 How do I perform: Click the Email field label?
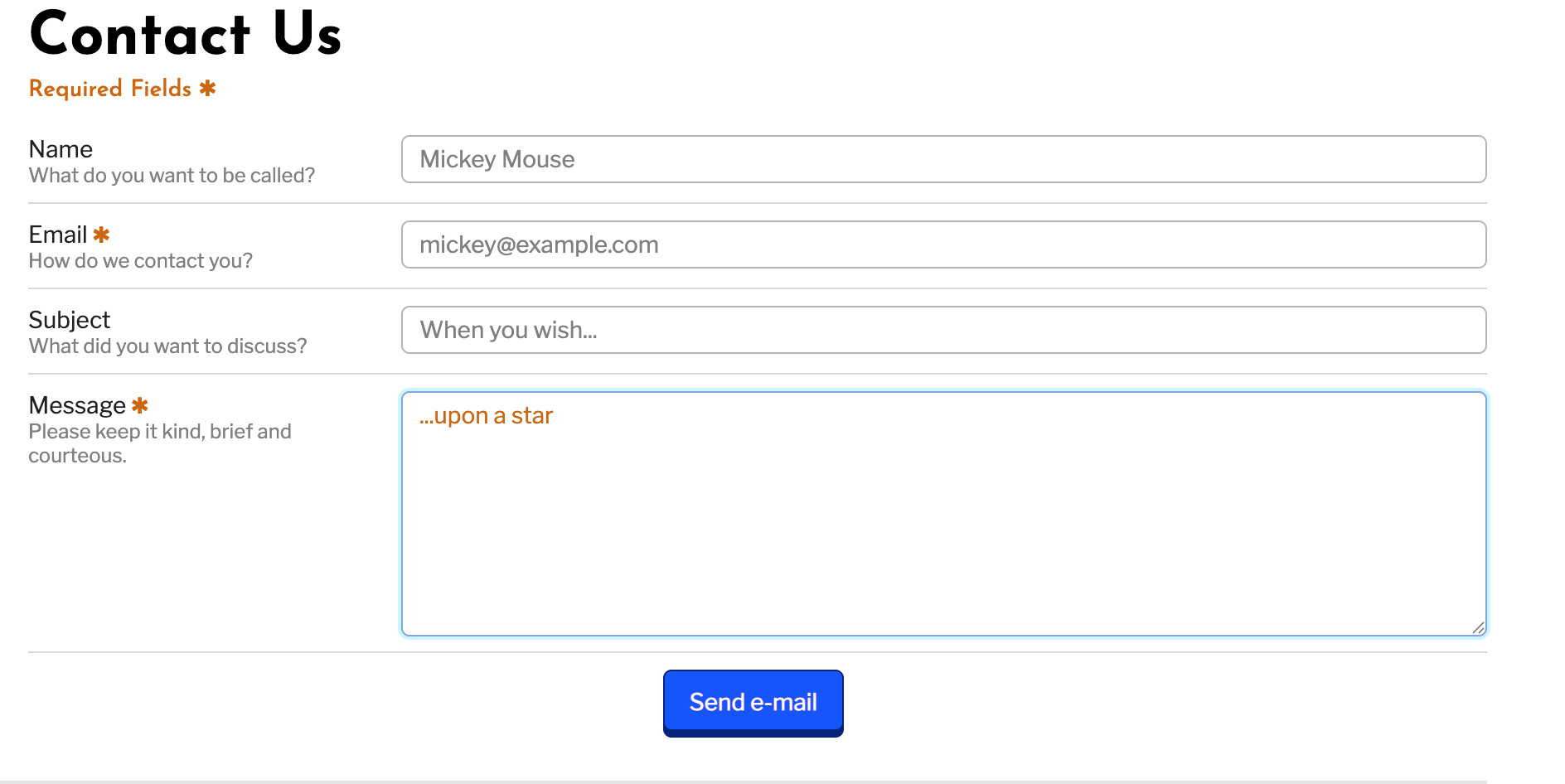click(57, 235)
